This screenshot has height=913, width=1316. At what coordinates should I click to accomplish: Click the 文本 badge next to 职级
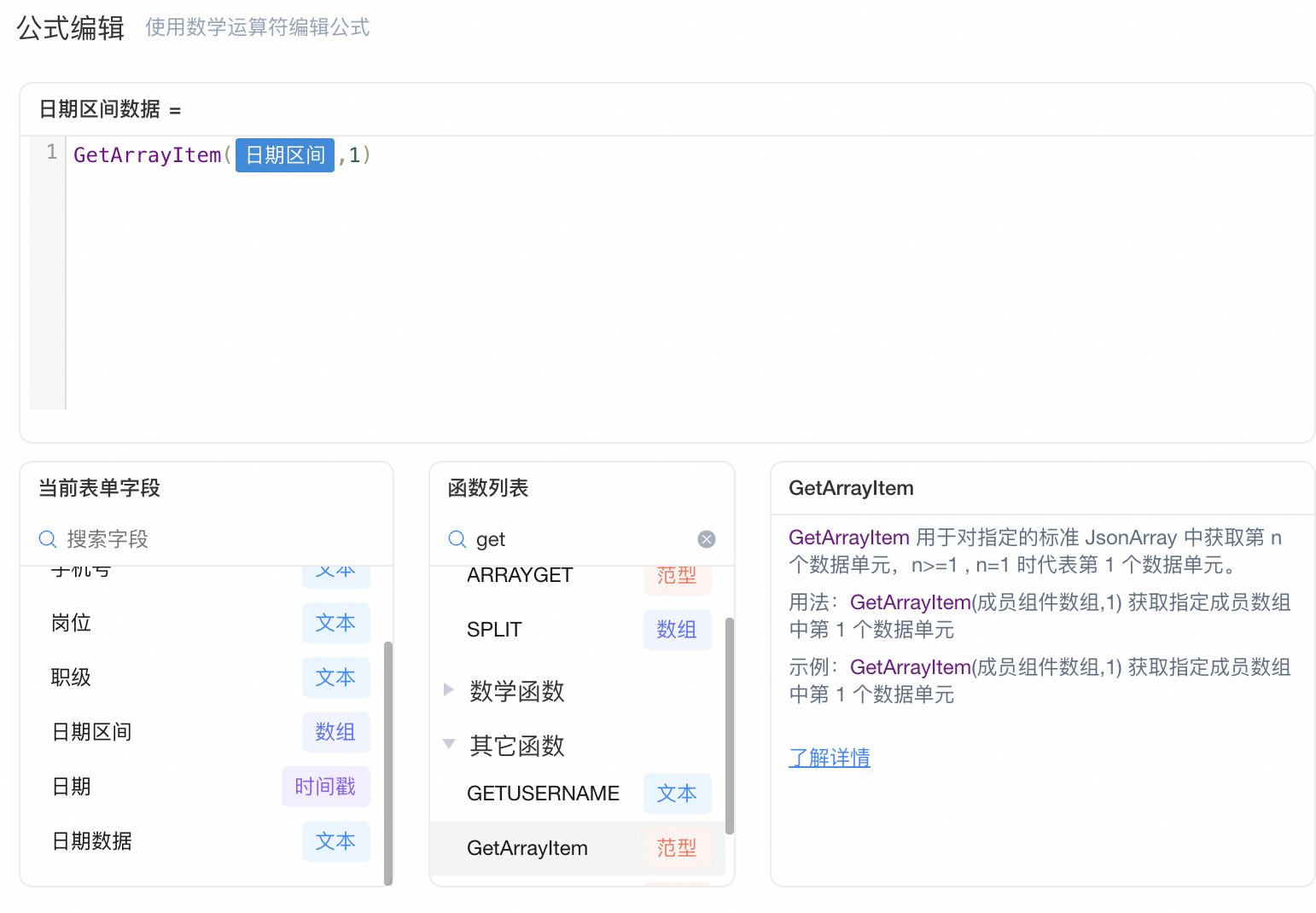[335, 677]
